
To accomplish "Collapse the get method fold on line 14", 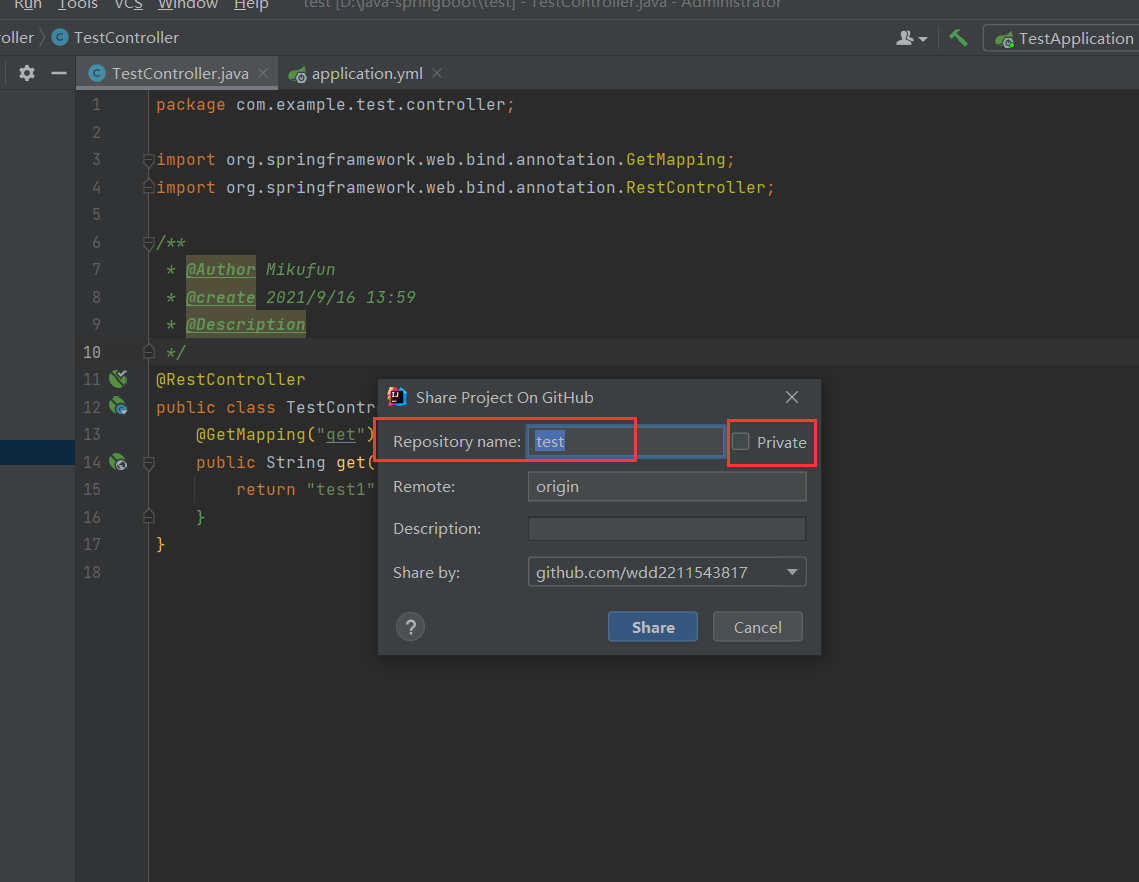I will [x=148, y=462].
